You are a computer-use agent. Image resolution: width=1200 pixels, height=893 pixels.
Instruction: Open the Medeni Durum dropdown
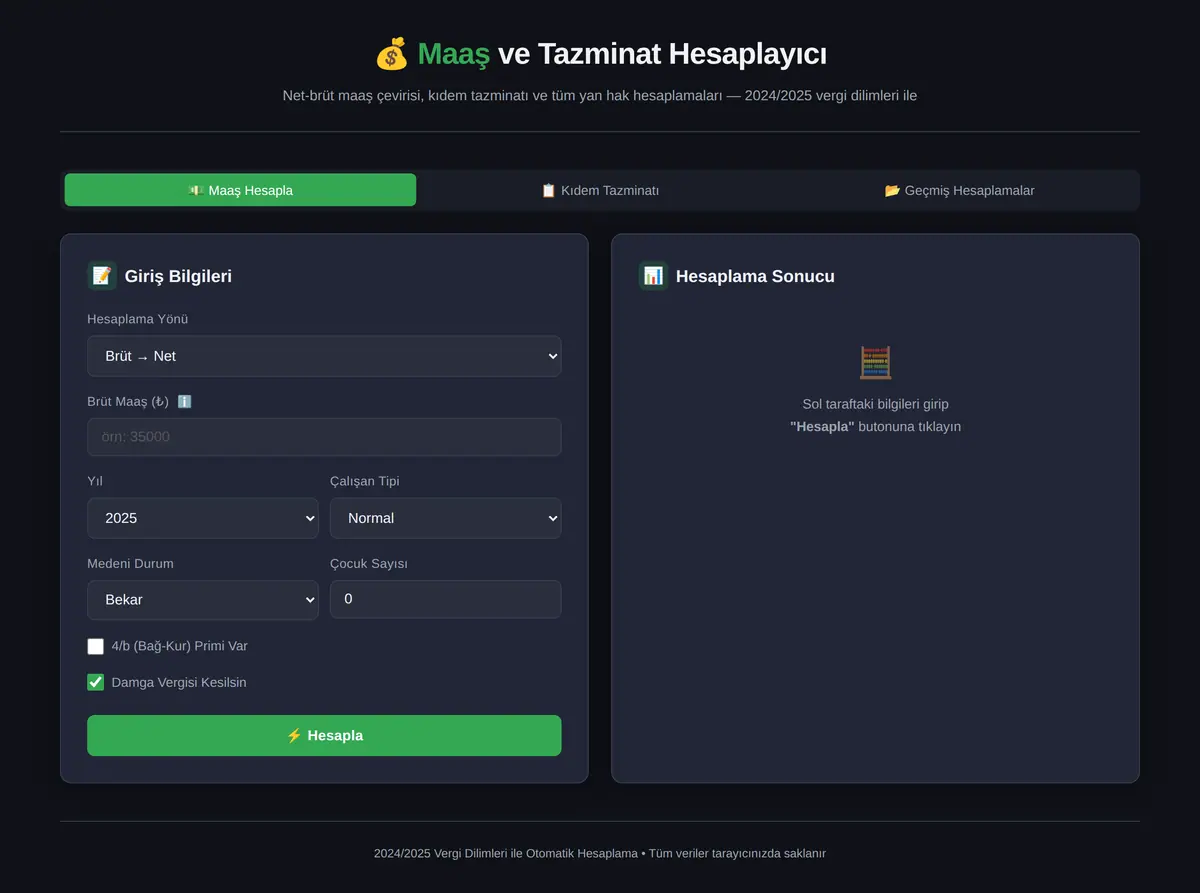[203, 599]
